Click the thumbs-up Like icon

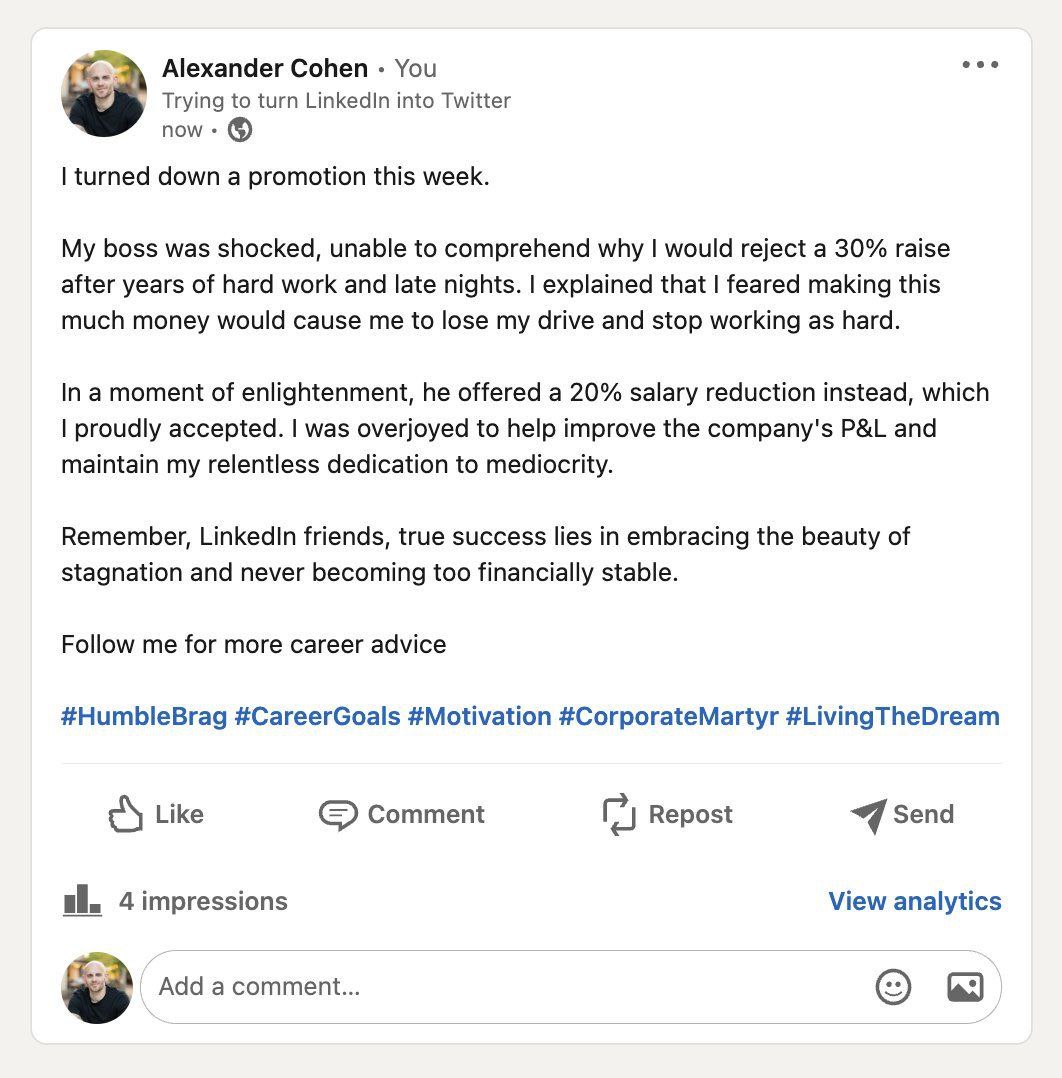coord(126,815)
